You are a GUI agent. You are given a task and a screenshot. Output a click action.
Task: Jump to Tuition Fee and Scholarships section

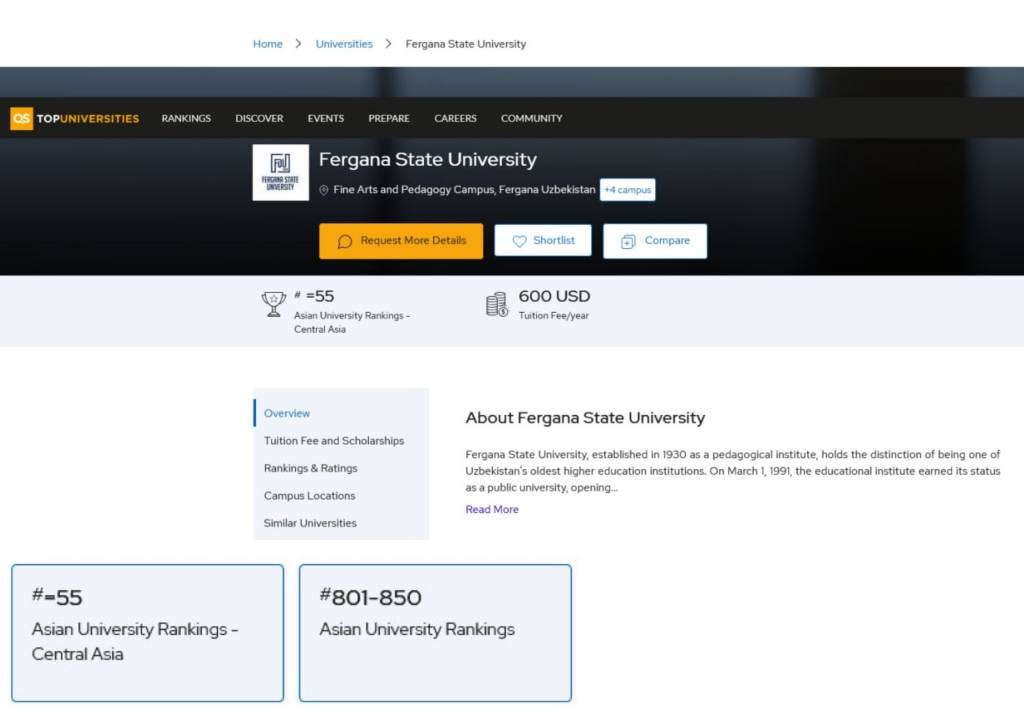(x=334, y=441)
